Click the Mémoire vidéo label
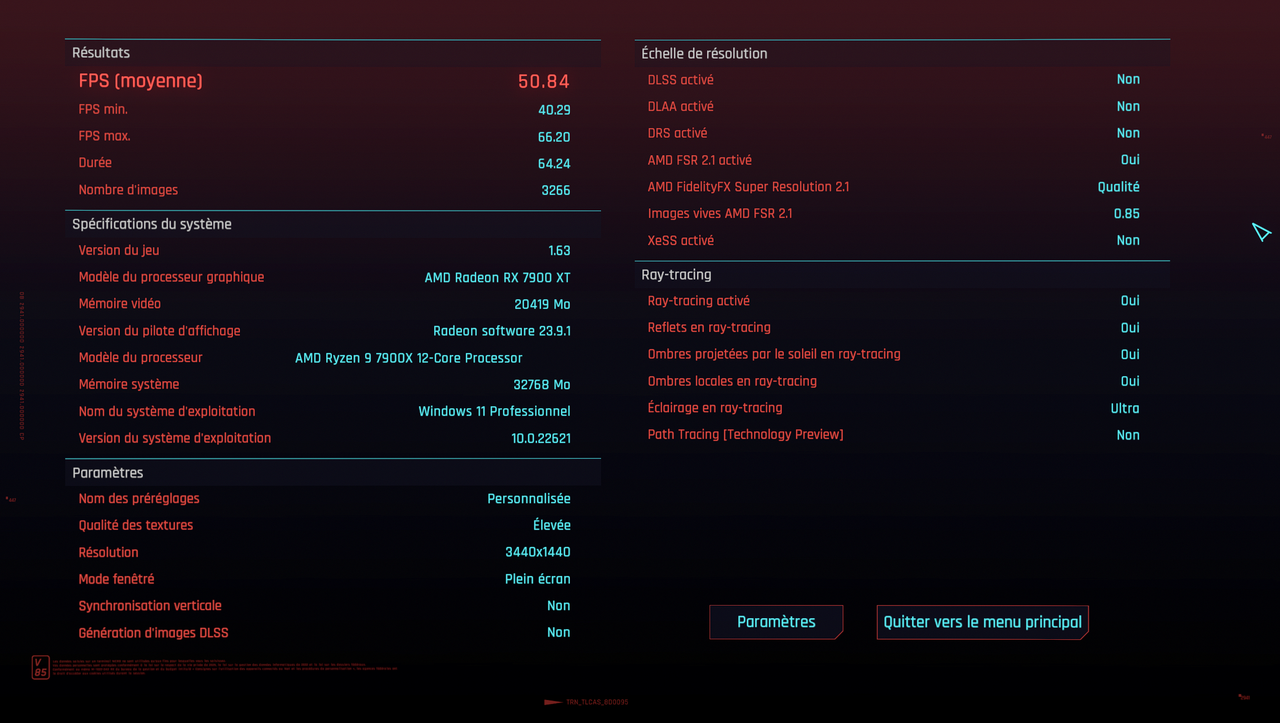The image size is (1280, 723). click(x=120, y=304)
